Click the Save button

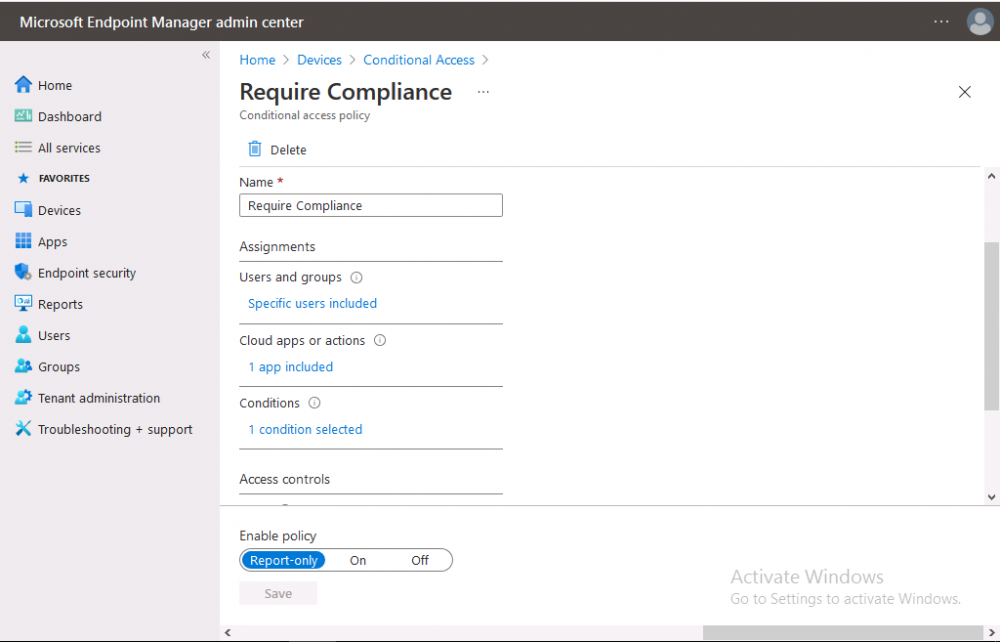point(278,594)
